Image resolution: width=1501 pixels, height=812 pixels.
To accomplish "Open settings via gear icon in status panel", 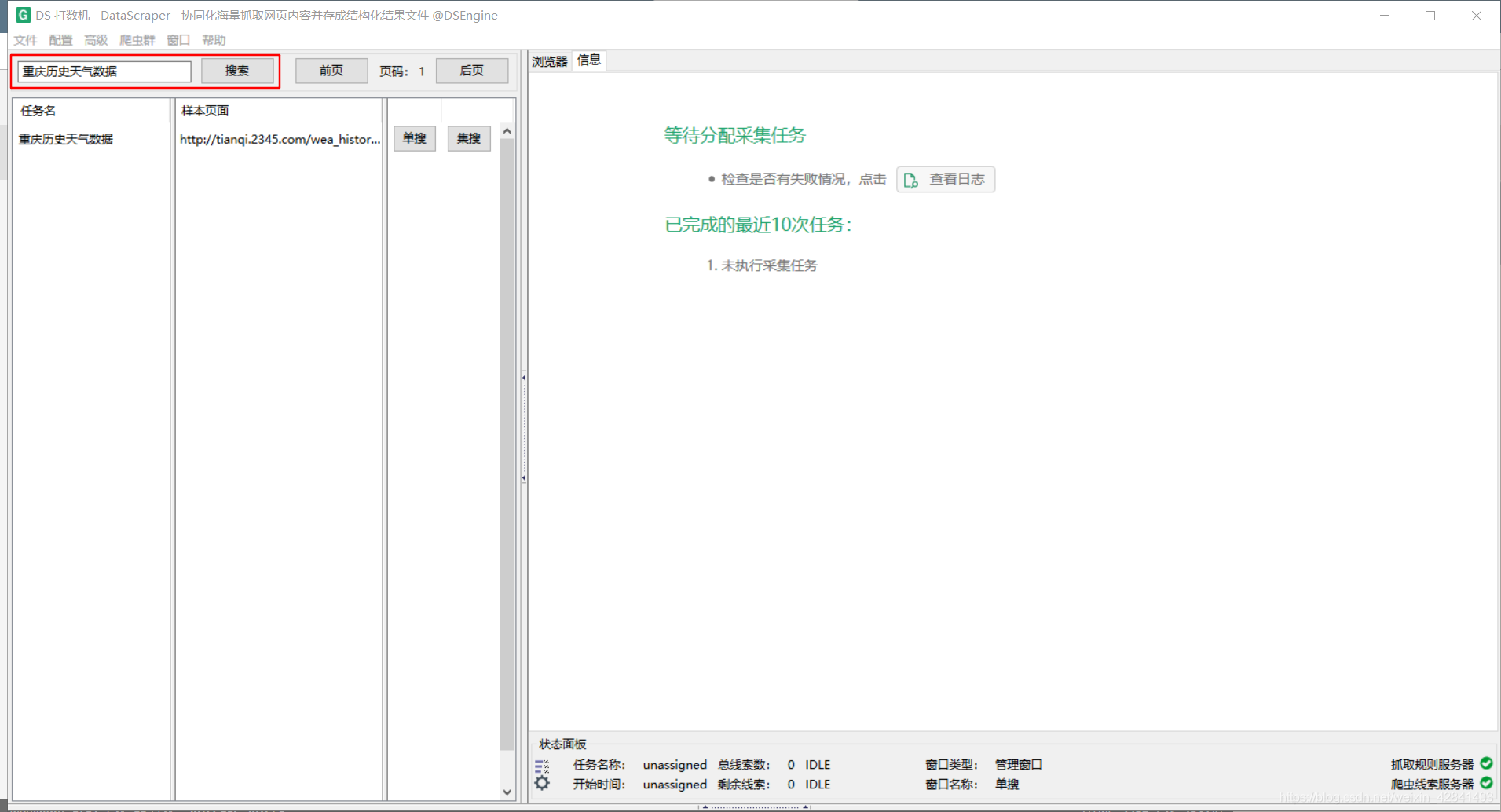I will pos(542,783).
